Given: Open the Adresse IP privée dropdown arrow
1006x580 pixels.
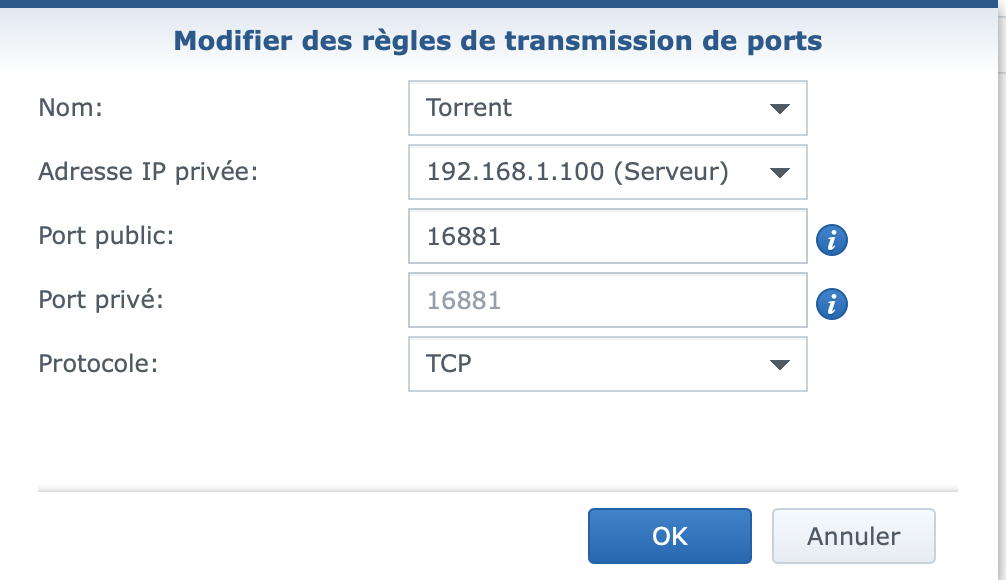Looking at the screenshot, I should [780, 173].
